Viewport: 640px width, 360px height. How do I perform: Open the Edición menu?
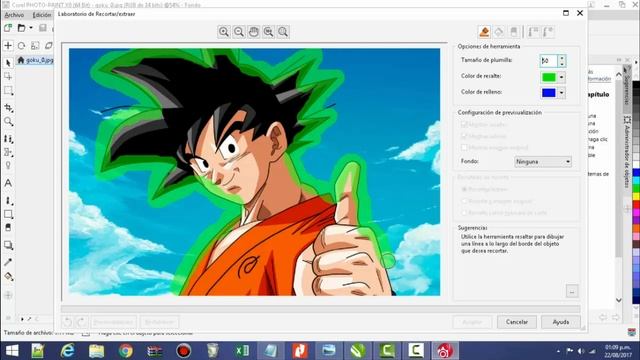[42, 15]
